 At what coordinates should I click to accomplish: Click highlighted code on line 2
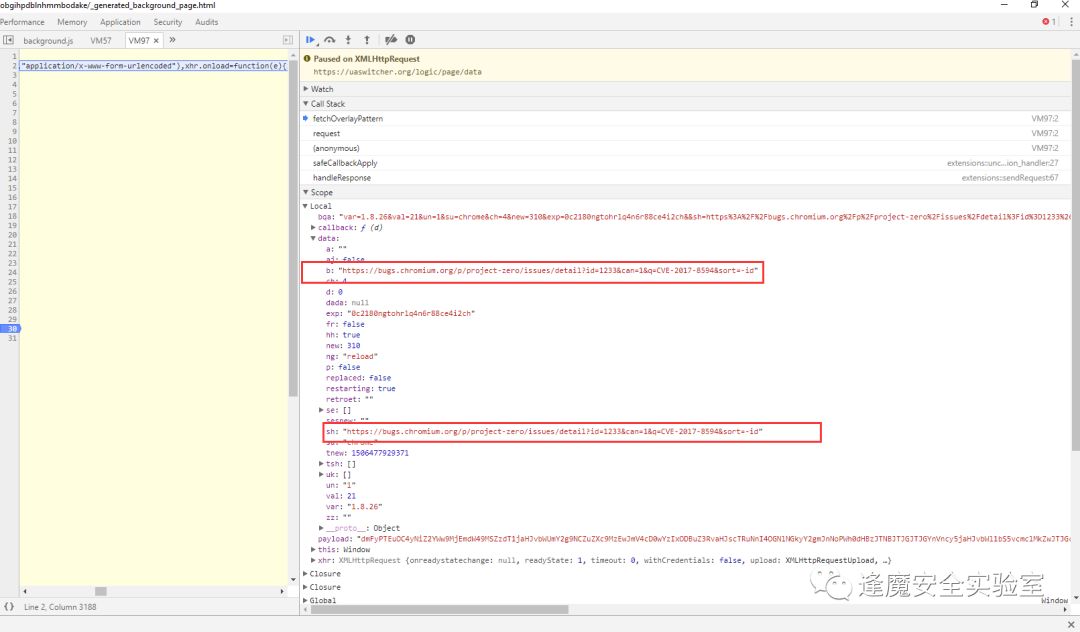(x=154, y=66)
